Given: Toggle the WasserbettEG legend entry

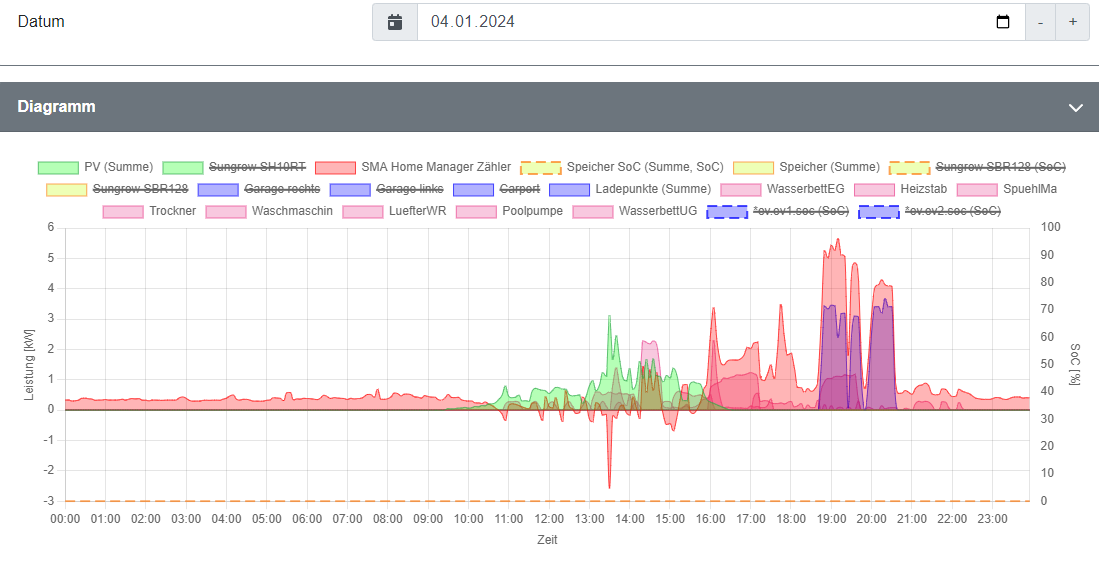Looking at the screenshot, I should 805,189.
